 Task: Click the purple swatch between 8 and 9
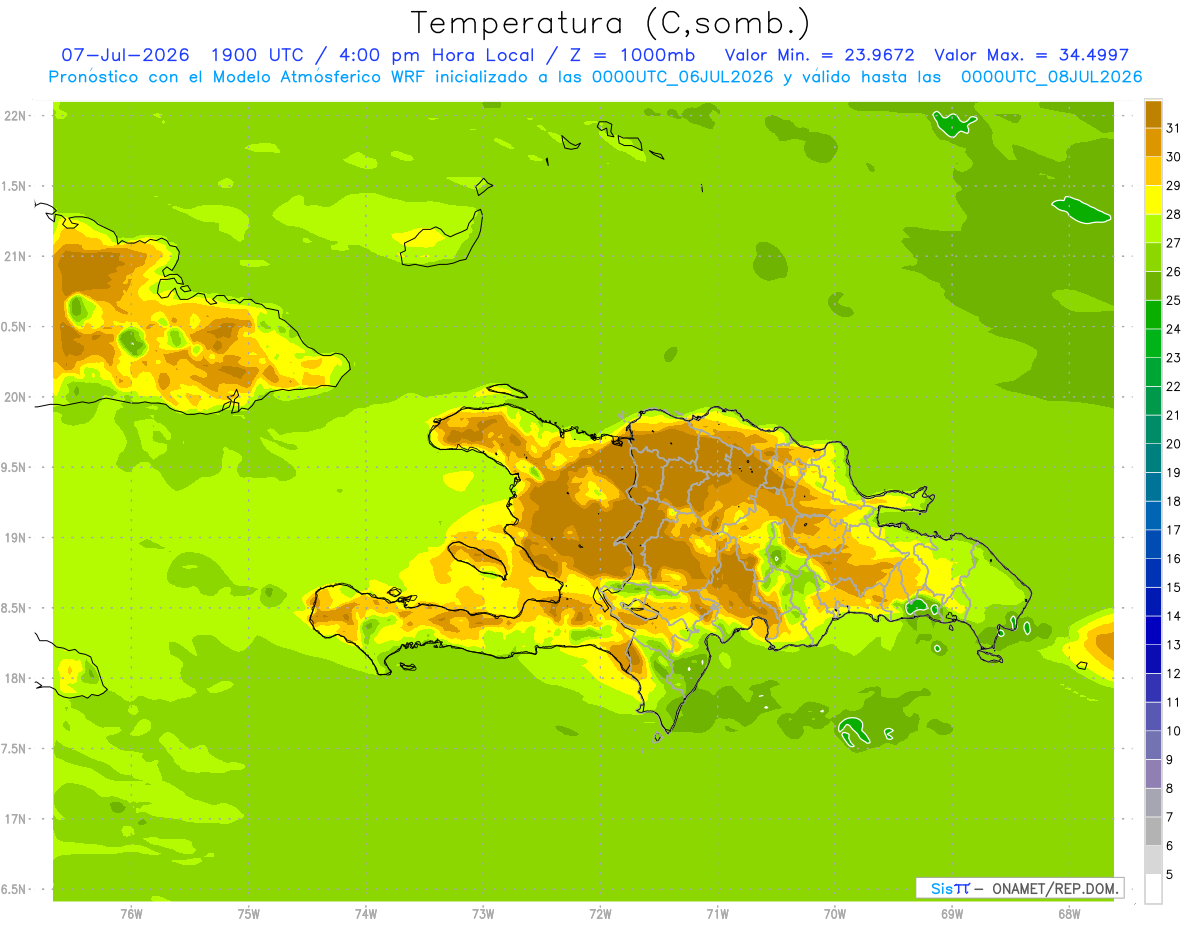1153,773
